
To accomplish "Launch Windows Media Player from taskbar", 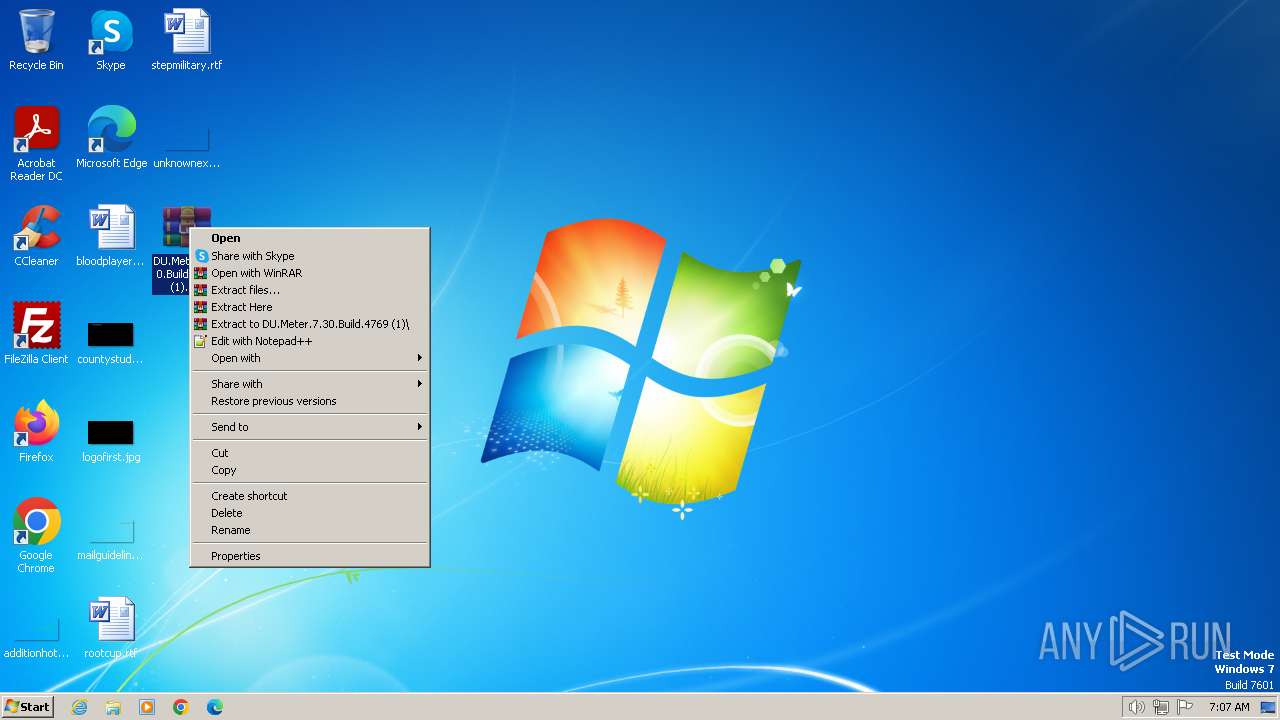I will click(x=147, y=707).
